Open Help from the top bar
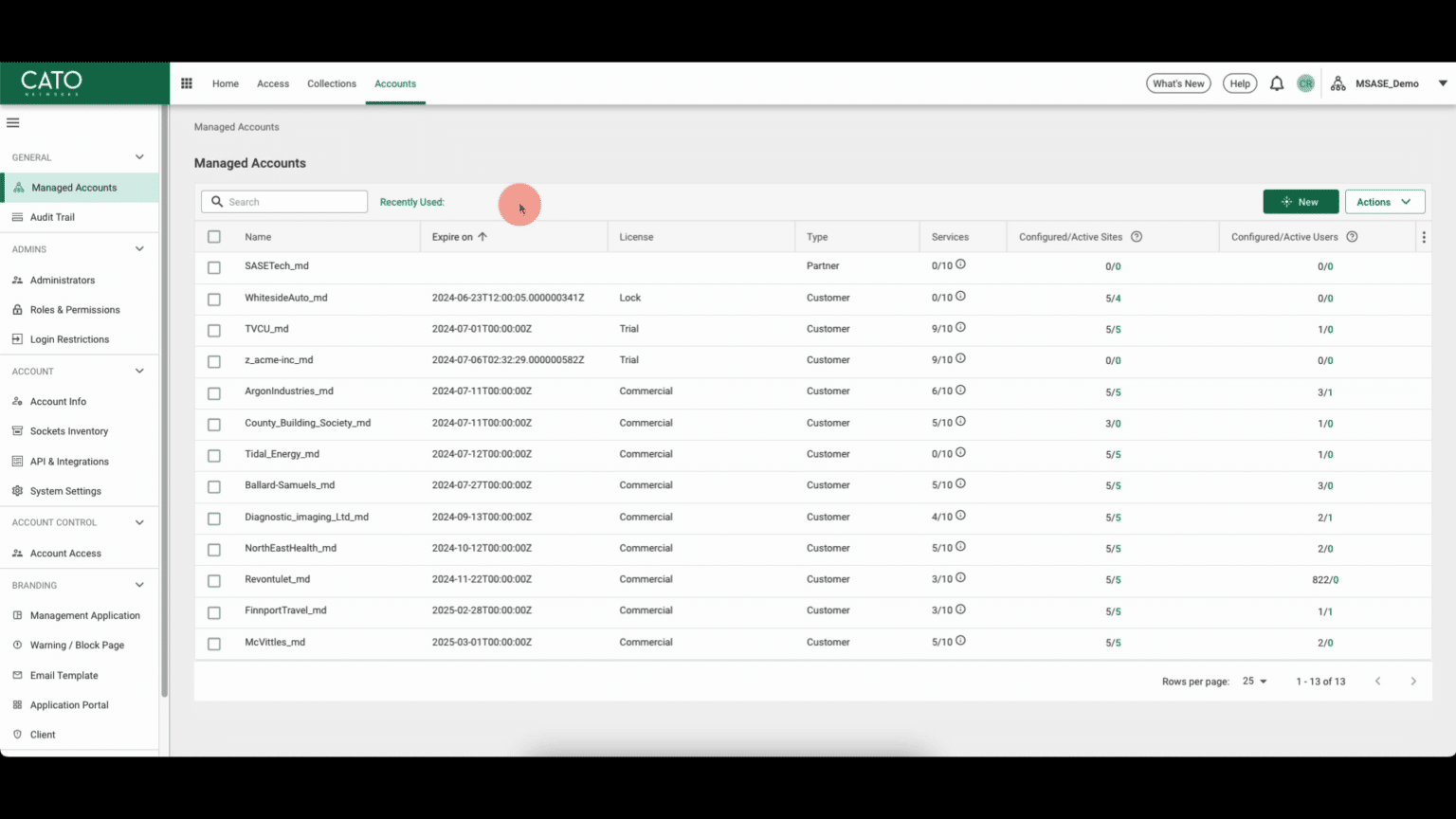This screenshot has height=819, width=1456. [x=1239, y=83]
